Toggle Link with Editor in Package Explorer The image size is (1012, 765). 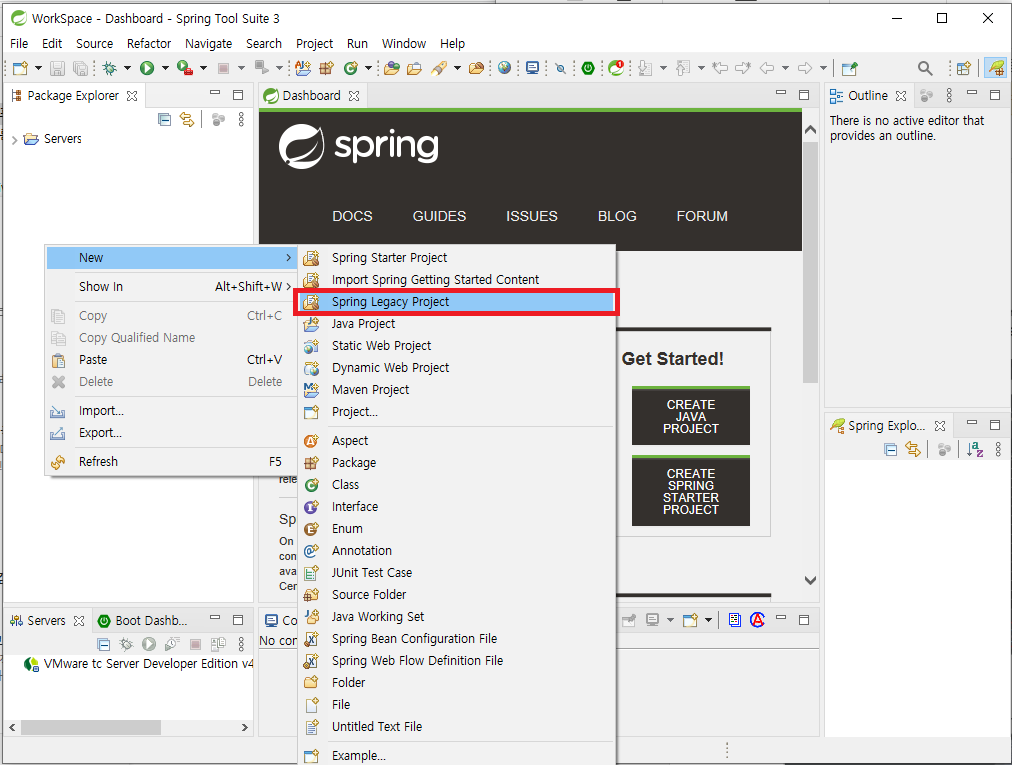[187, 119]
